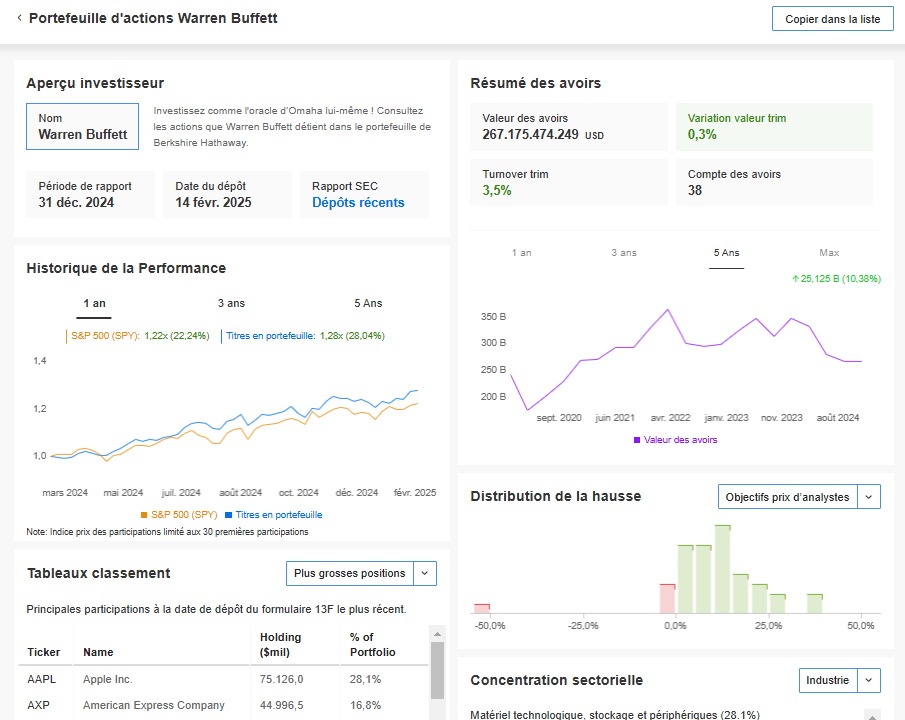Click the rankings table vertical scrollbar
This screenshot has width=905, height=720.
pyautogui.click(x=436, y=668)
